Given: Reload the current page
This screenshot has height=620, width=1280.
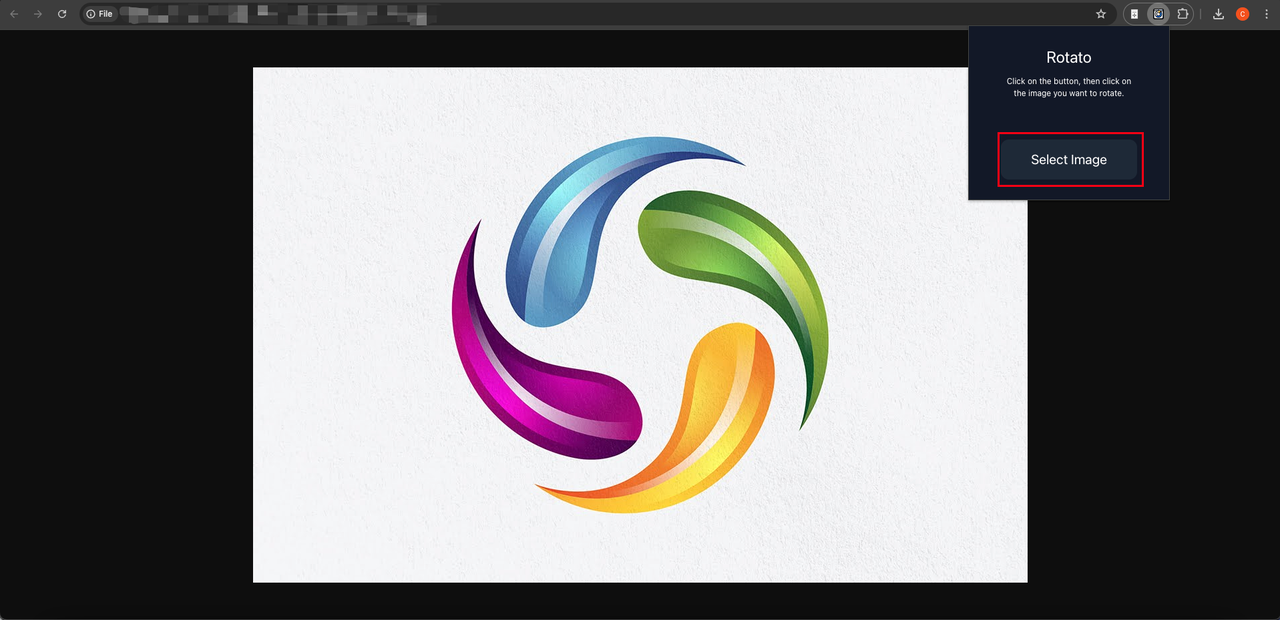Looking at the screenshot, I should (x=62, y=14).
